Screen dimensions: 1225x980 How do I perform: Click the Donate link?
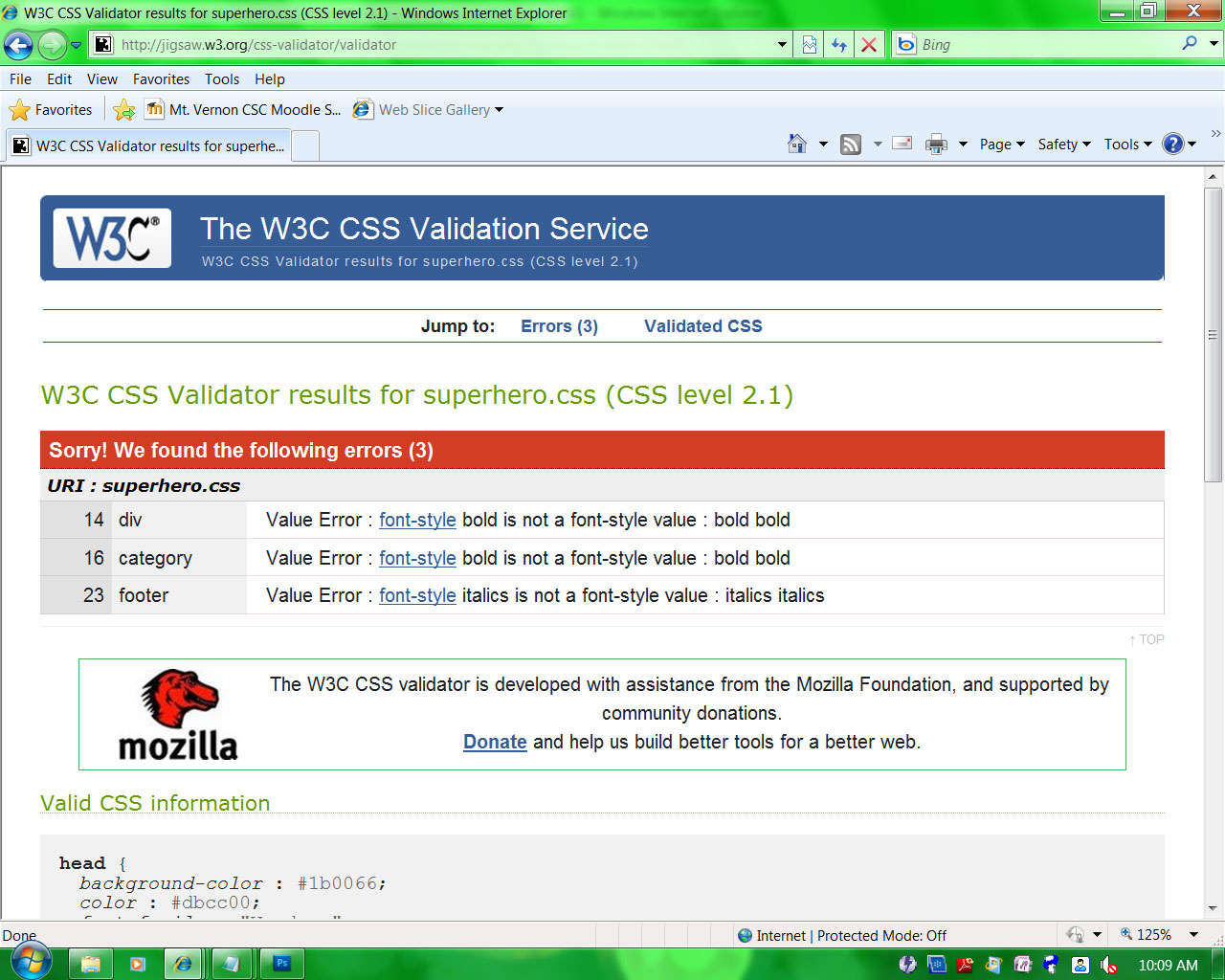pos(495,742)
